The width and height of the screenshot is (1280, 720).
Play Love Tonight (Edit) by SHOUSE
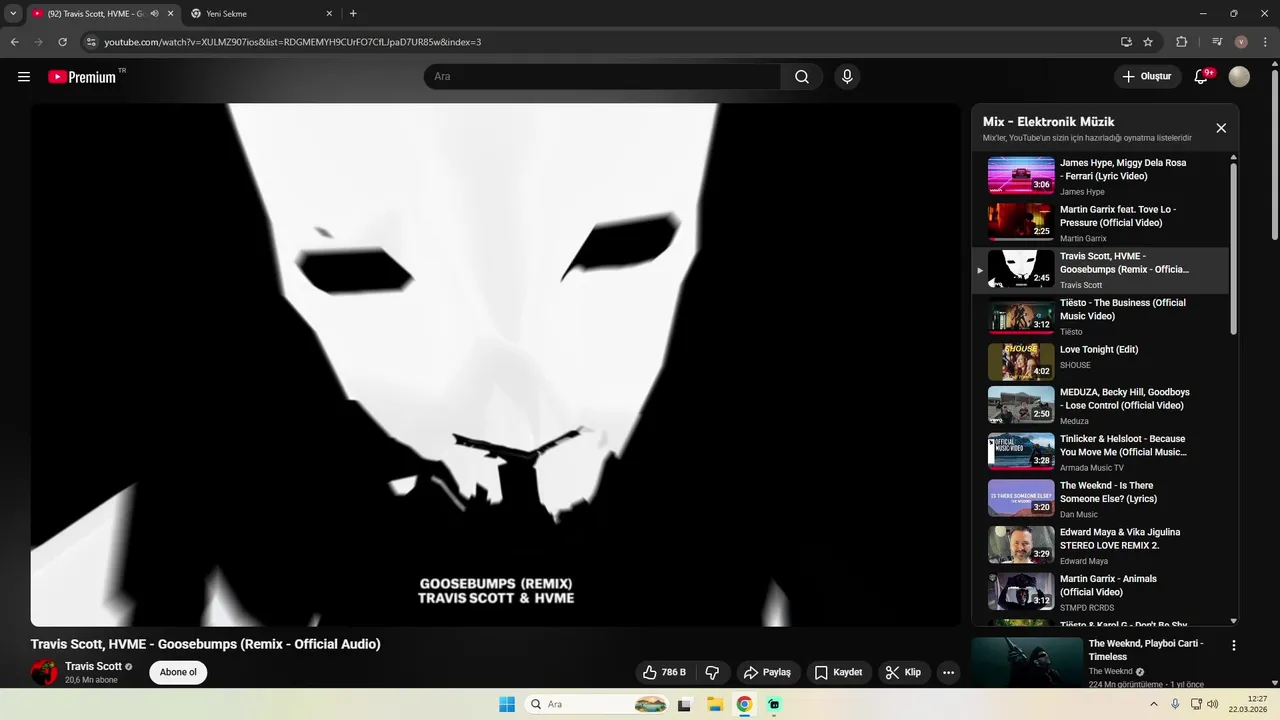point(1100,363)
